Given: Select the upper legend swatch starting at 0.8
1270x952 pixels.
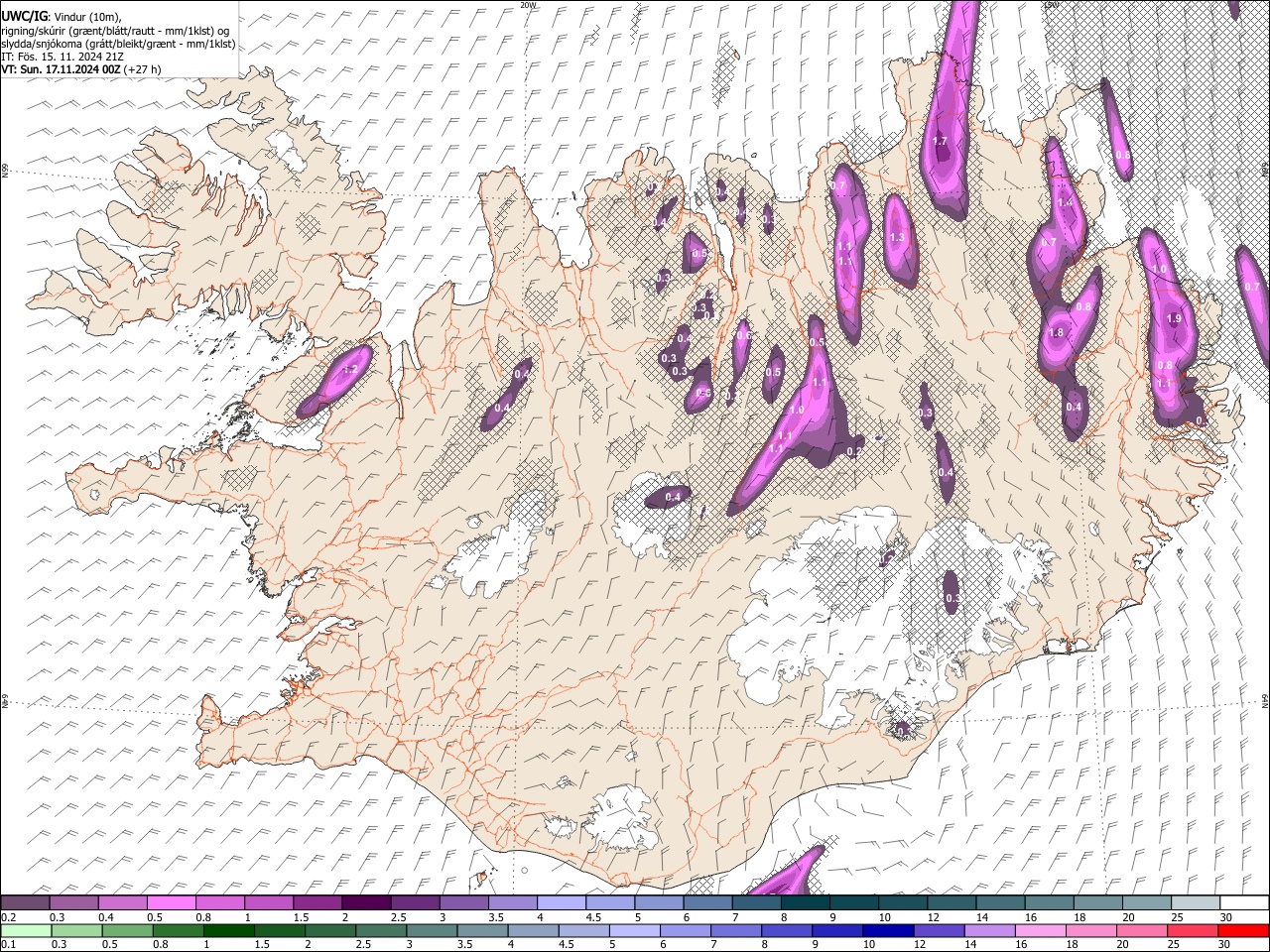Looking at the screenshot, I should coord(219,903).
